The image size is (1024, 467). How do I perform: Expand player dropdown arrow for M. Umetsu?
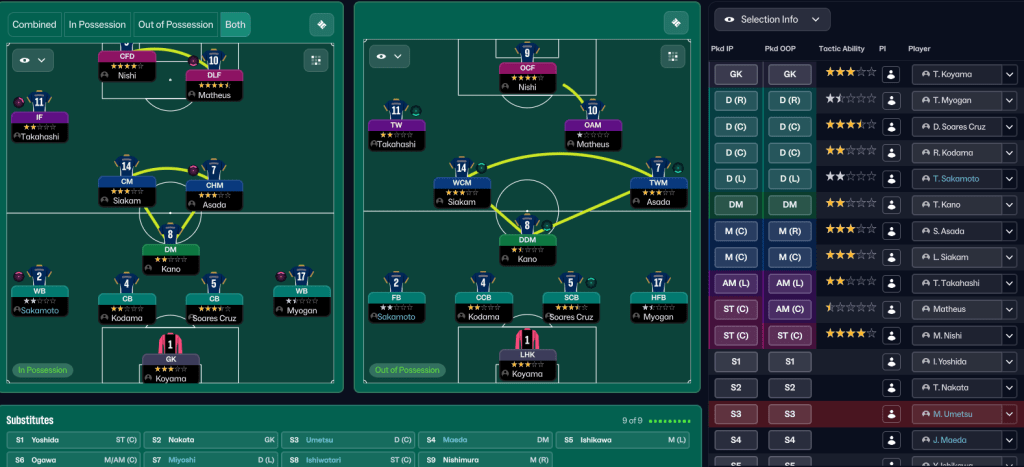tap(1009, 414)
